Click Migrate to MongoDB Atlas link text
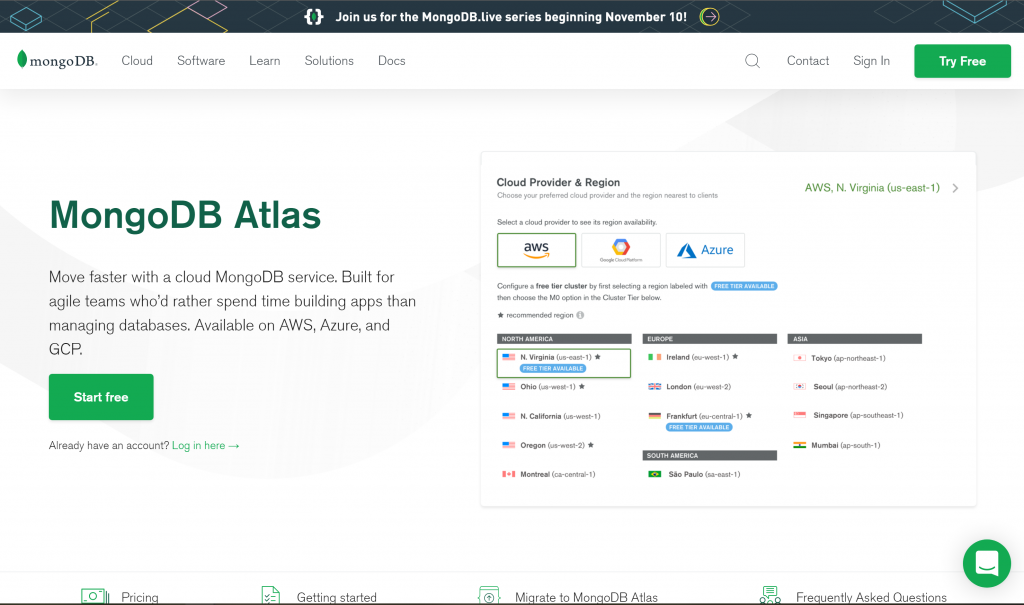This screenshot has width=1024, height=605. click(x=586, y=597)
